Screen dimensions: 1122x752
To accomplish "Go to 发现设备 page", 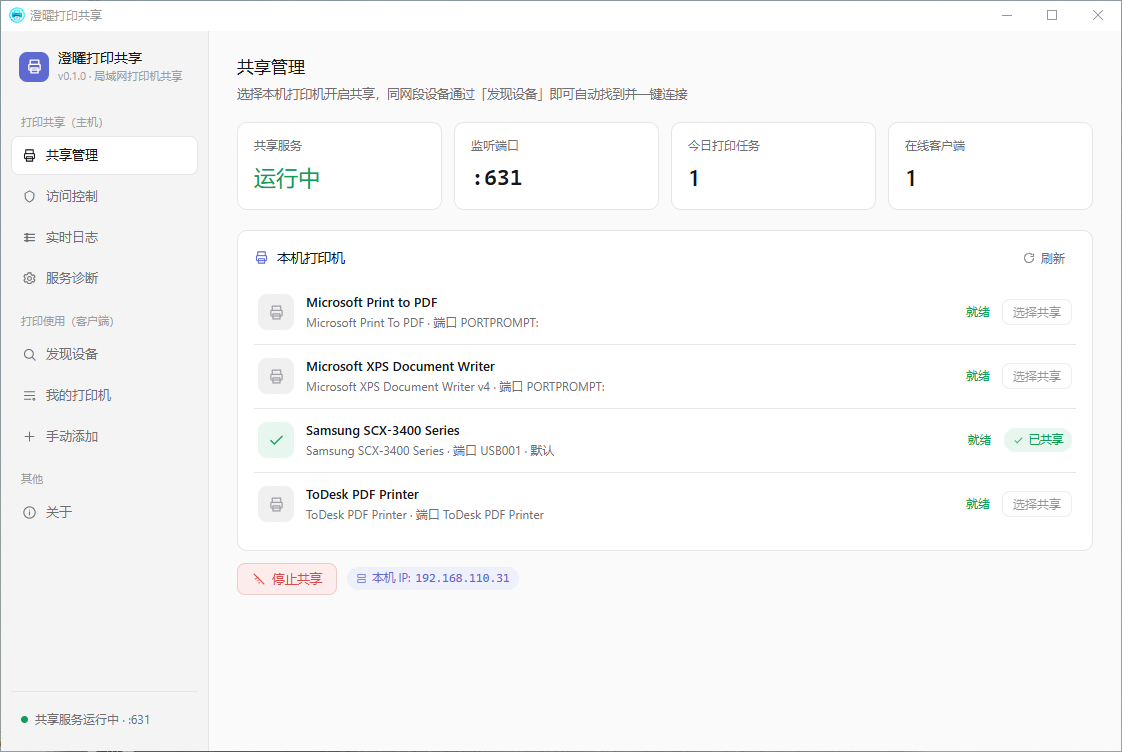I will click(x=104, y=354).
